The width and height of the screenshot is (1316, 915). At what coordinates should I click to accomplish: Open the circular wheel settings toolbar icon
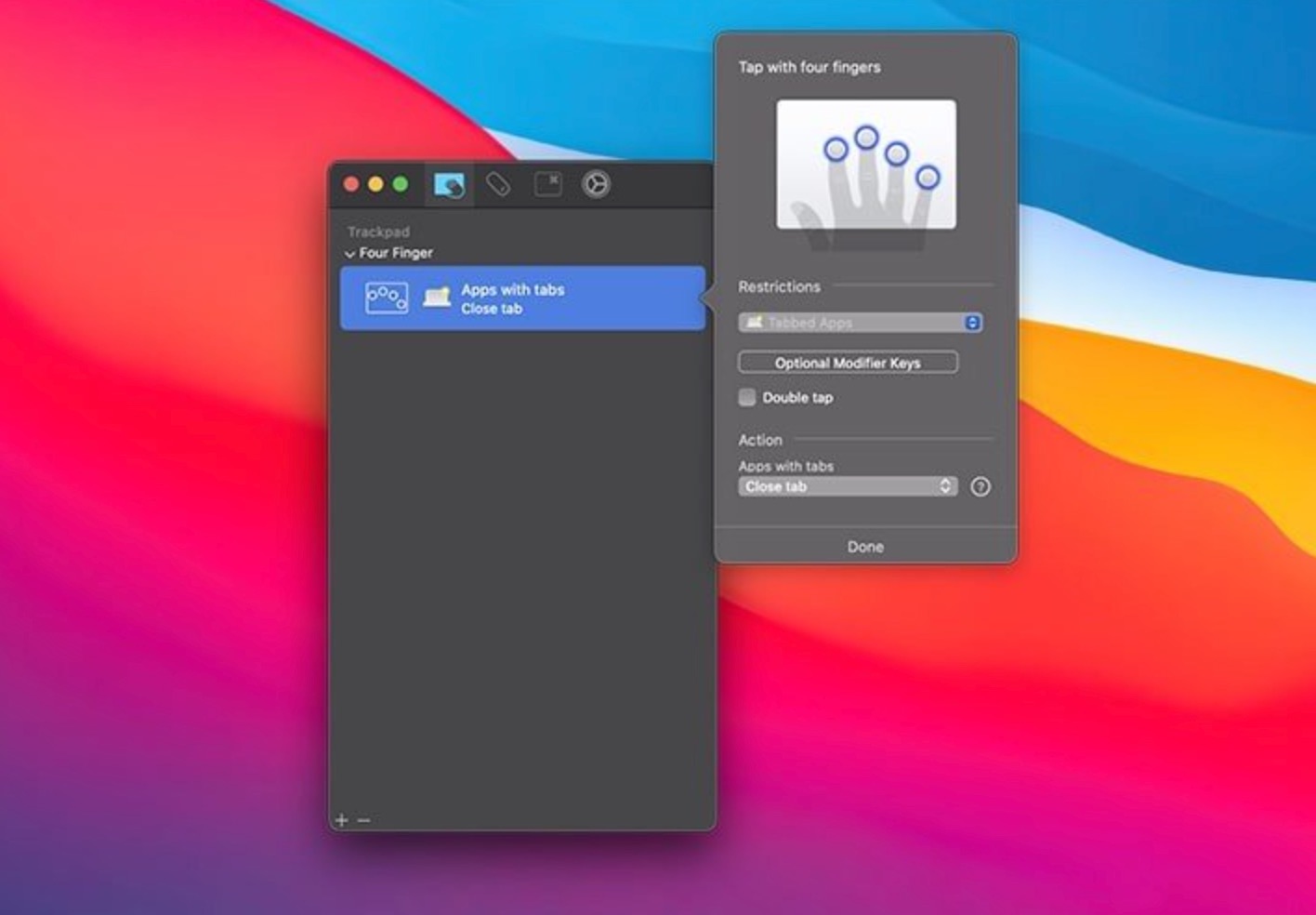[x=596, y=184]
